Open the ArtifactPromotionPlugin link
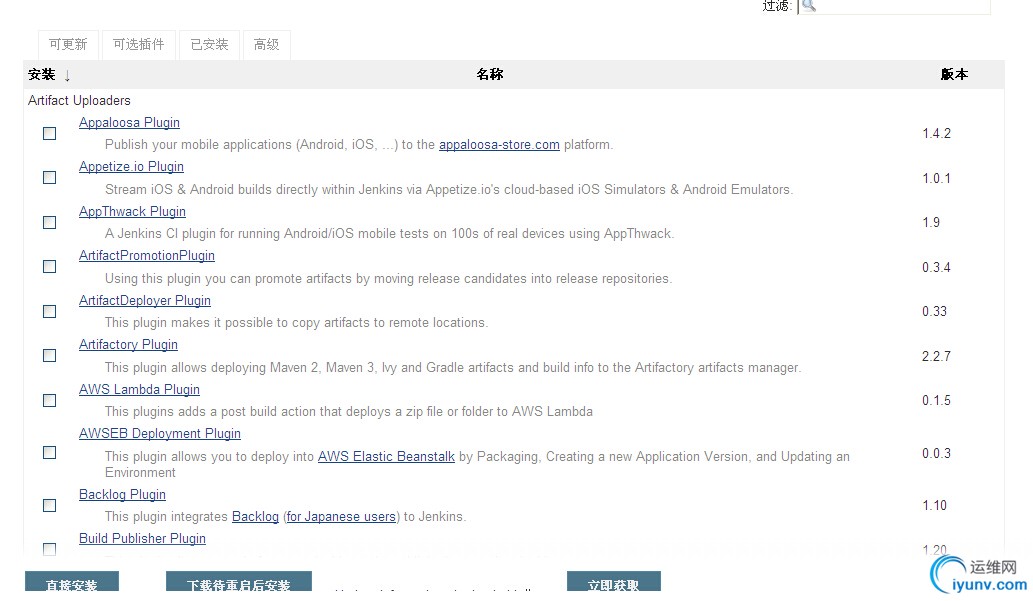Viewport: 1033px width, 601px height. pyautogui.click(x=147, y=256)
